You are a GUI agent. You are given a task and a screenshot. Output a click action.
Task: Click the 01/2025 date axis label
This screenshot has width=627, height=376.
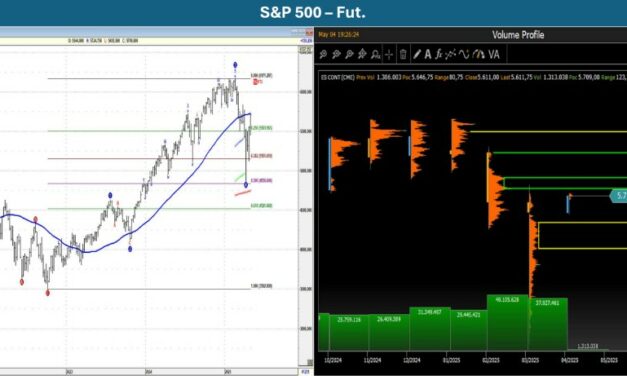coord(451,360)
